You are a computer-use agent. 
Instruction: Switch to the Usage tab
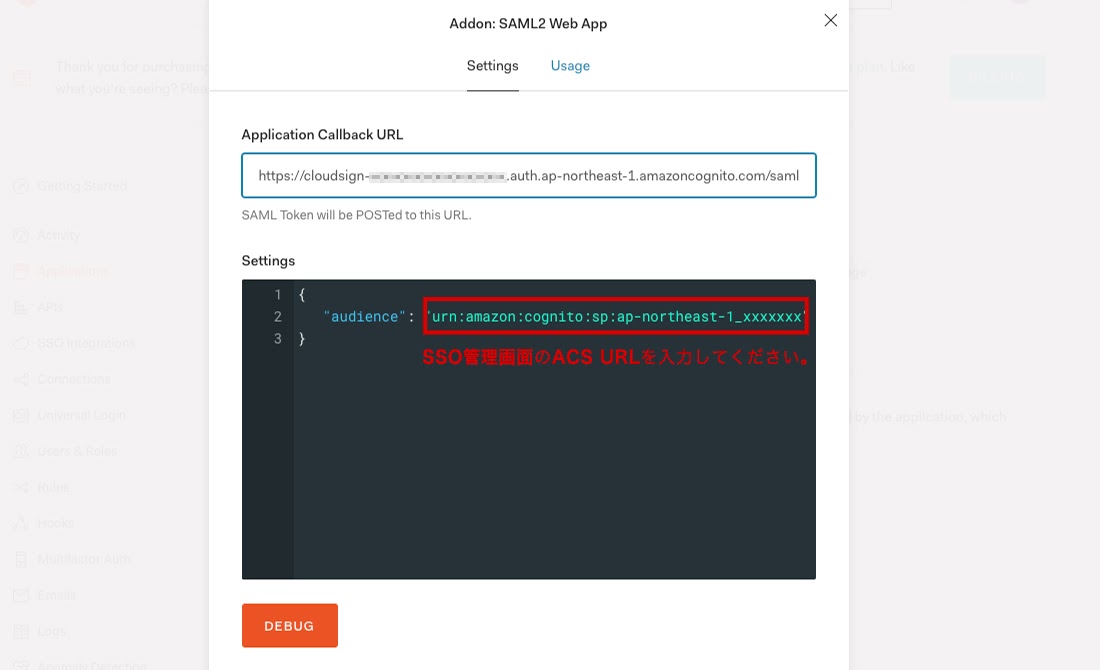[x=570, y=66]
